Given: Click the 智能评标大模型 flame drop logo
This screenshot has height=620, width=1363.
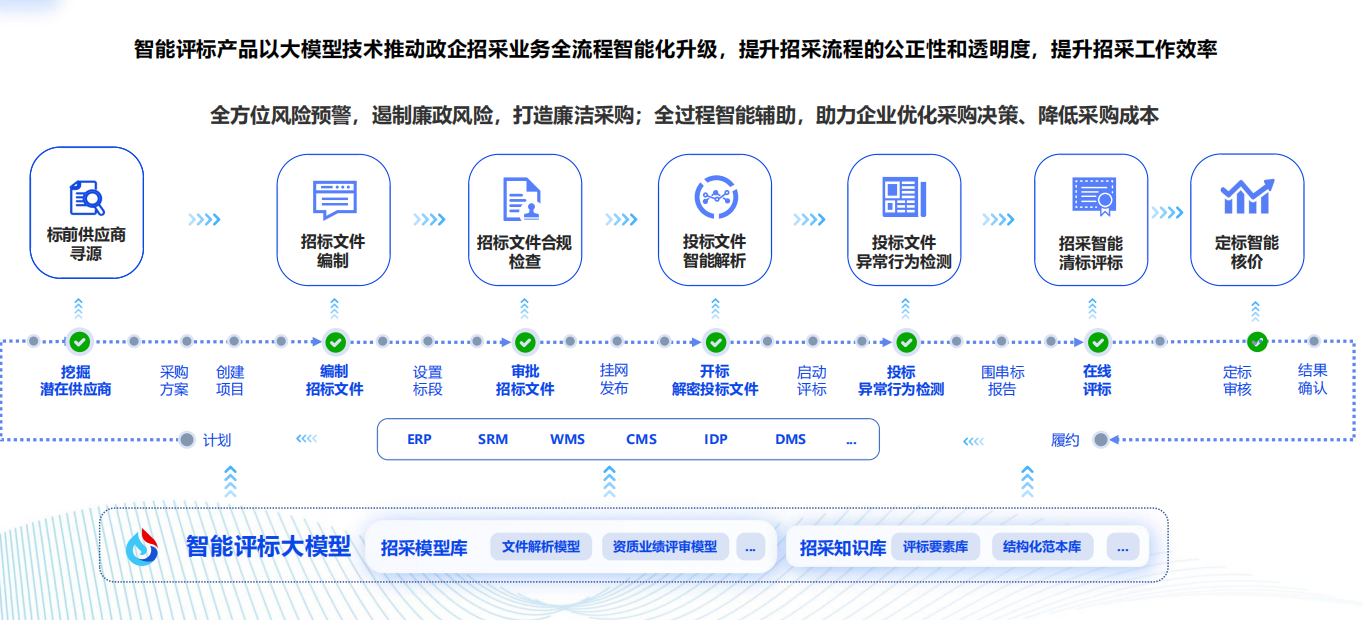Looking at the screenshot, I should [142, 546].
